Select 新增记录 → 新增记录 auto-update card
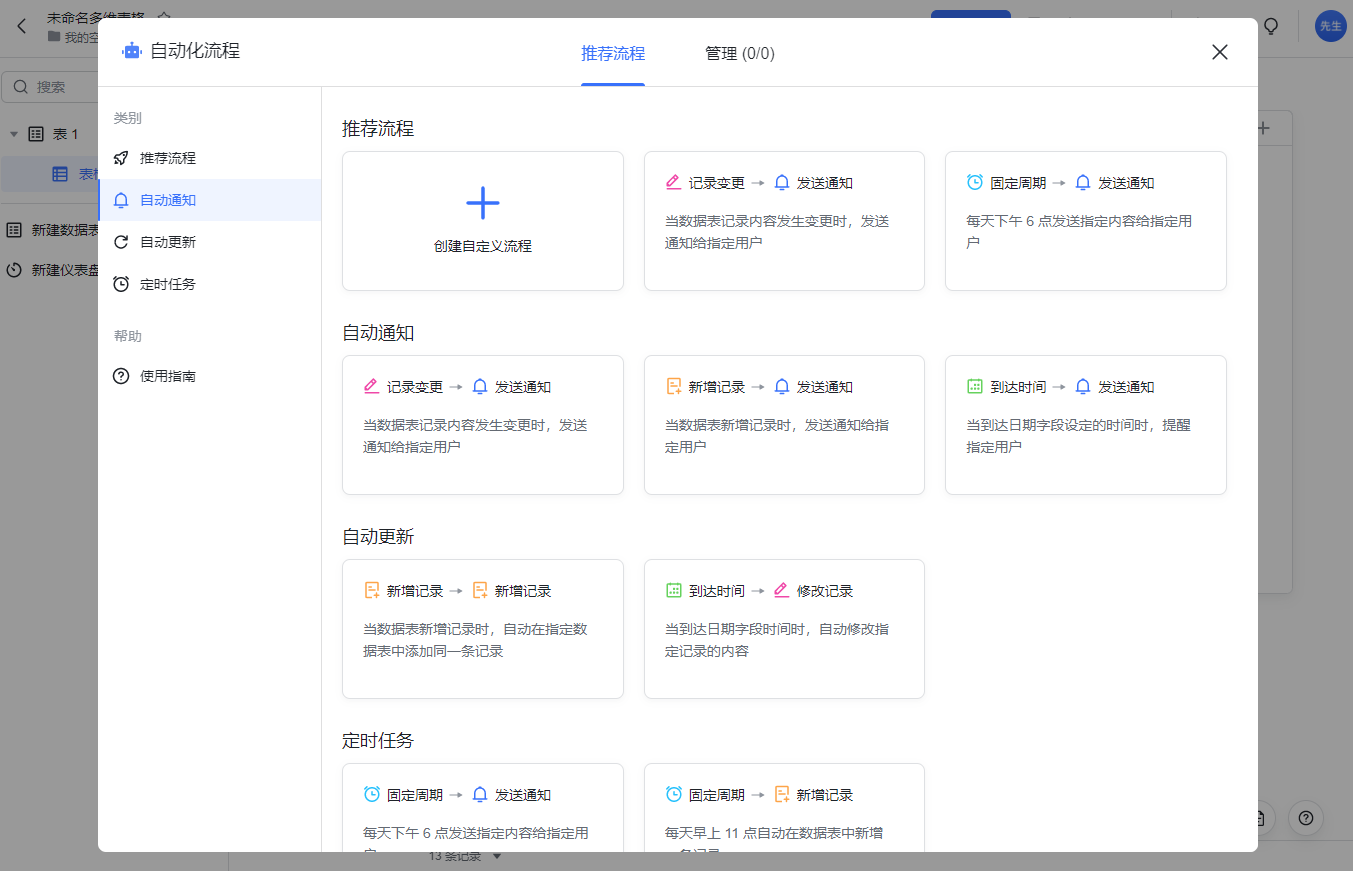 click(x=482, y=628)
